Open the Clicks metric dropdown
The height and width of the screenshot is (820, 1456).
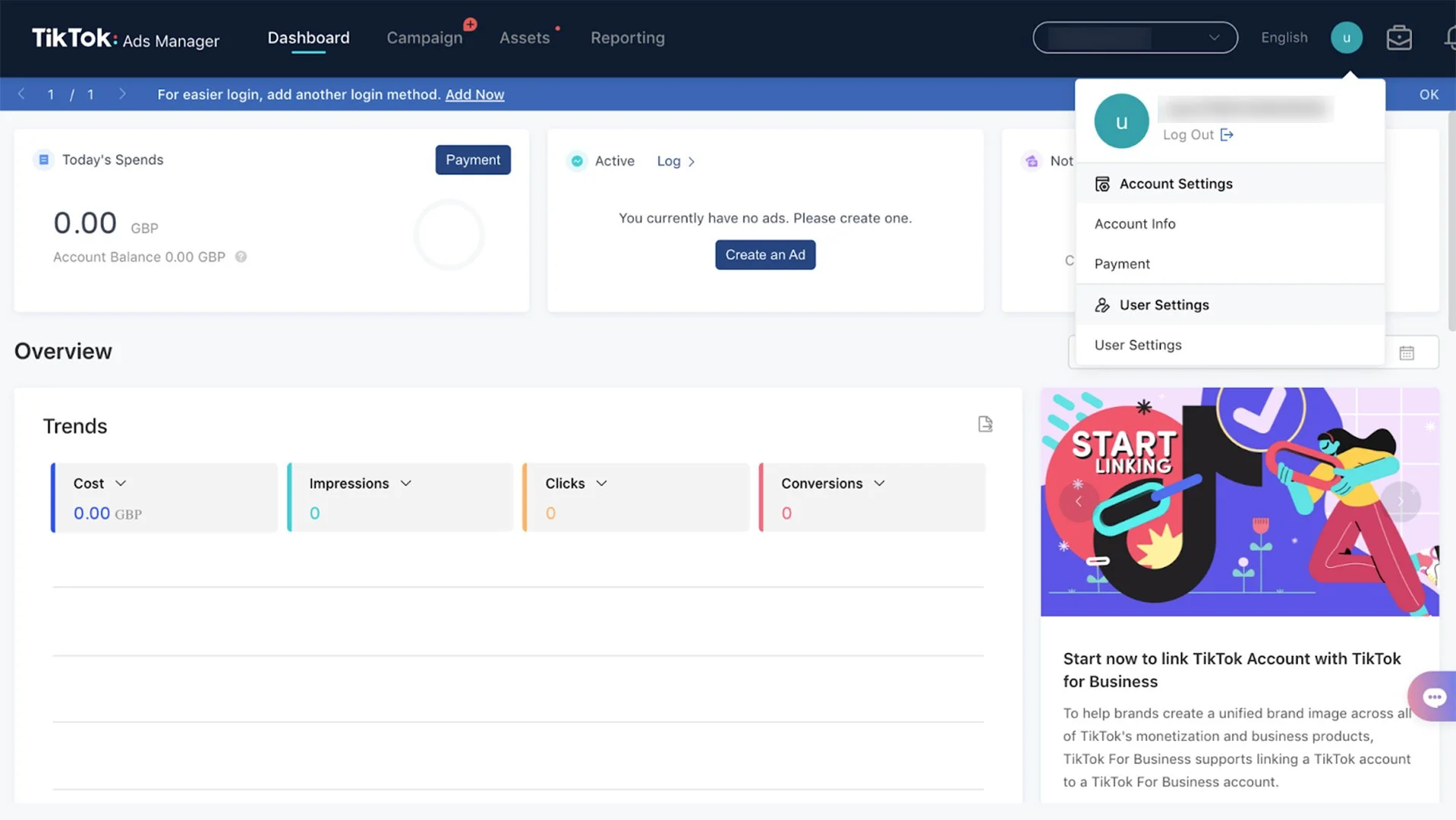tap(601, 484)
